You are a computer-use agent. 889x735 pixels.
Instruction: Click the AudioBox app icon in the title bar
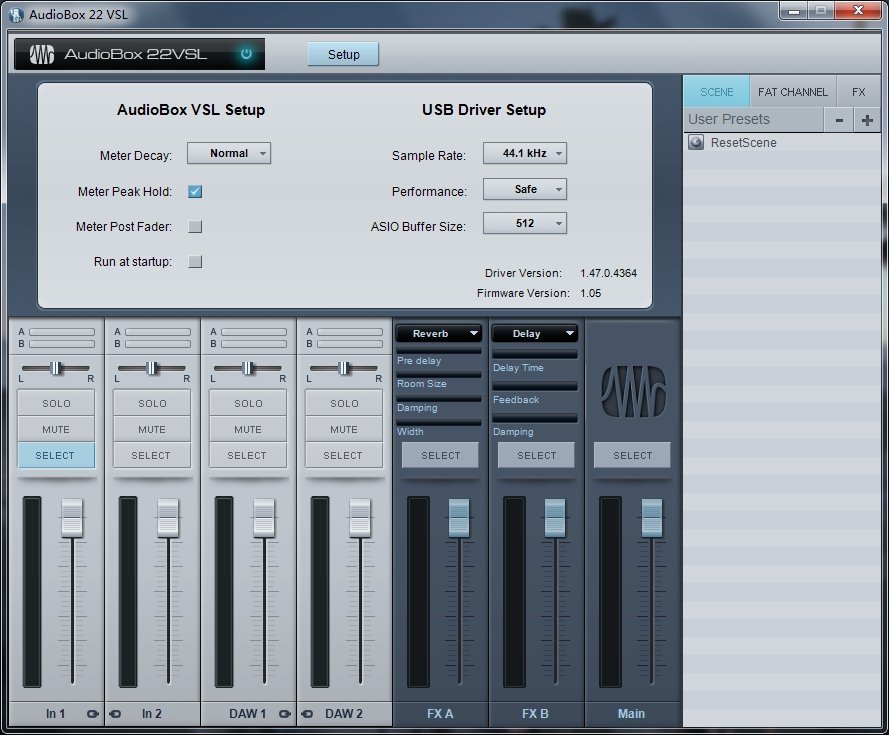point(16,14)
